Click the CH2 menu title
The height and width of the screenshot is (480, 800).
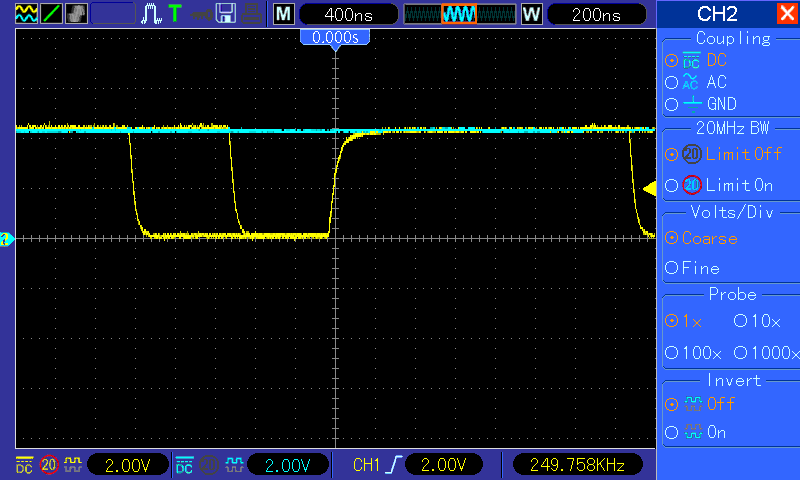tap(717, 14)
